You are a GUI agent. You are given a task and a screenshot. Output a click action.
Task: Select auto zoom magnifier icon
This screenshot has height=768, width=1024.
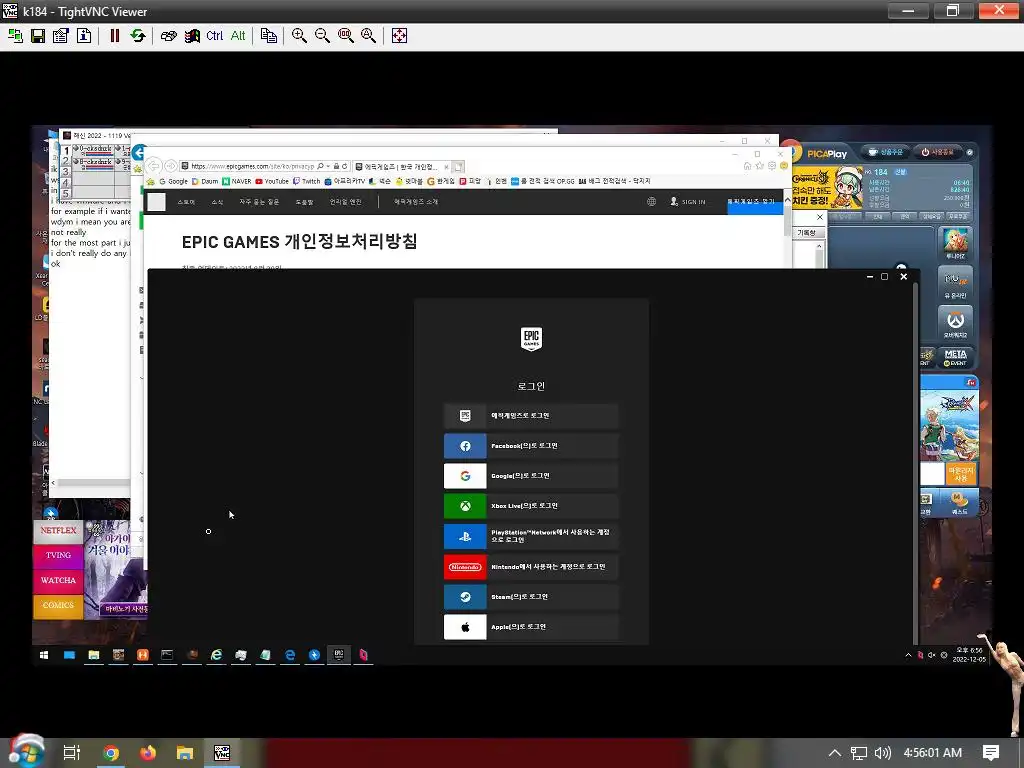click(x=368, y=36)
